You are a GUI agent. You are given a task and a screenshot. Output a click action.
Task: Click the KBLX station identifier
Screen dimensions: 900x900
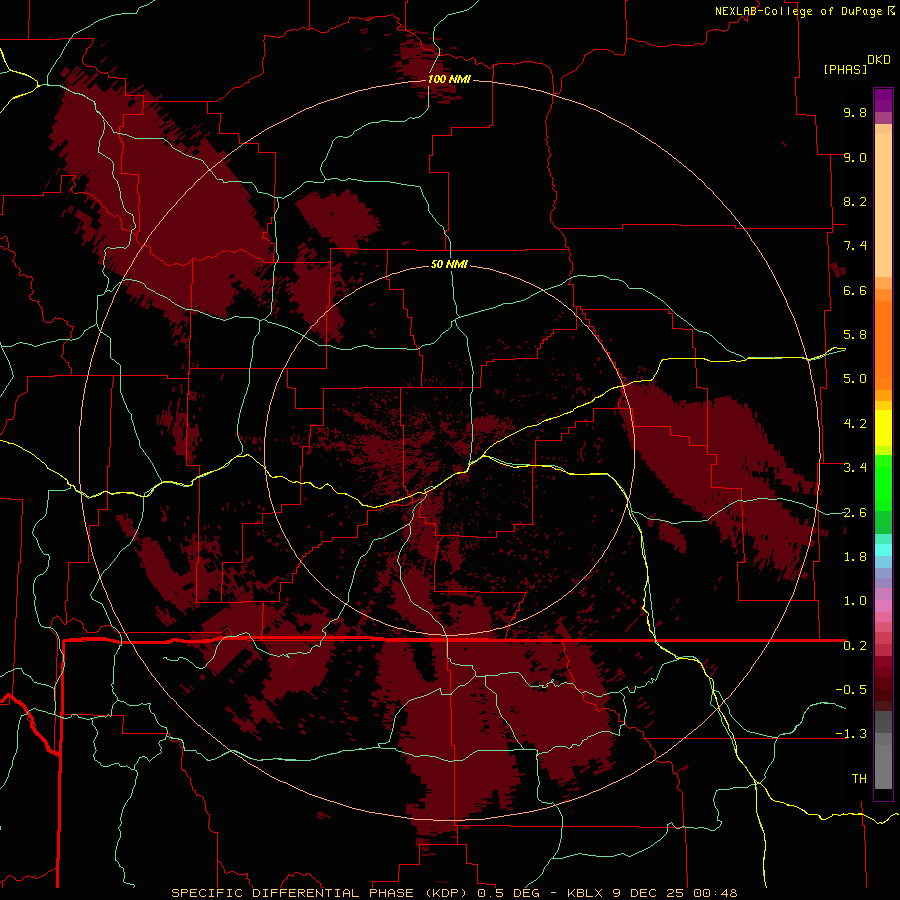pos(584,893)
